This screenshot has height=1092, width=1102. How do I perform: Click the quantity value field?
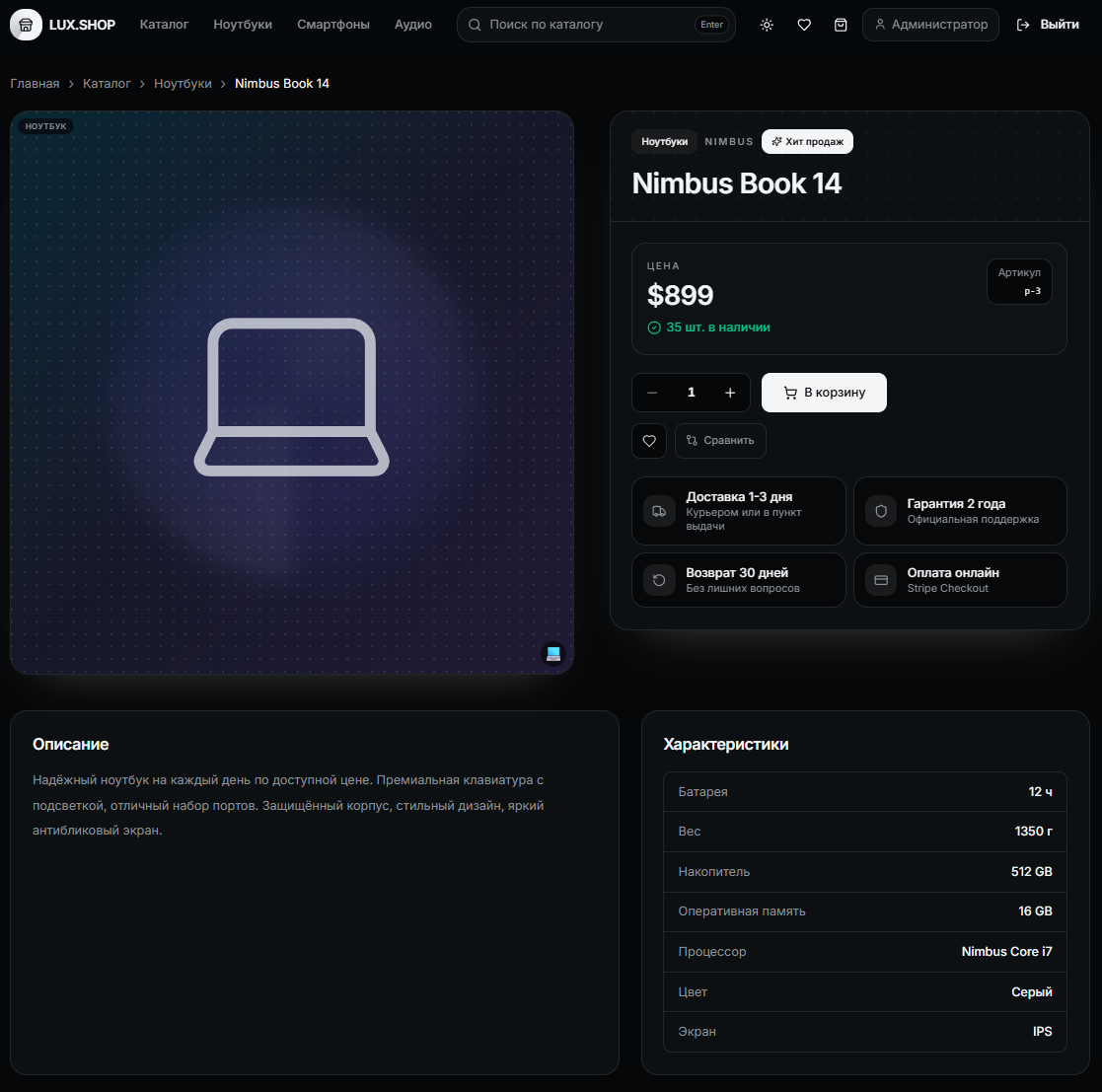point(691,392)
